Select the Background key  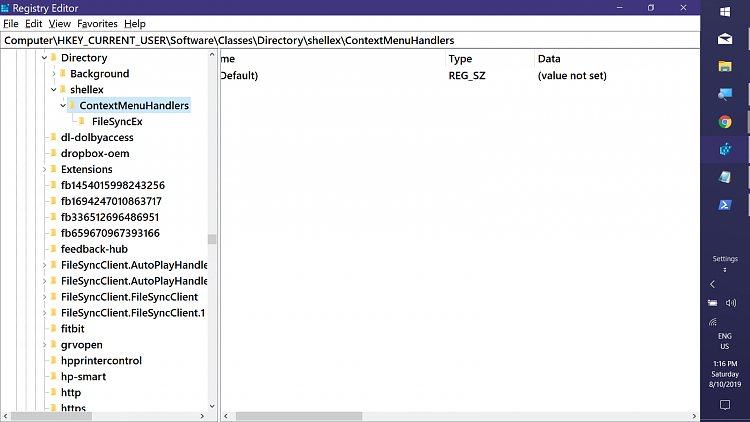tap(99, 74)
